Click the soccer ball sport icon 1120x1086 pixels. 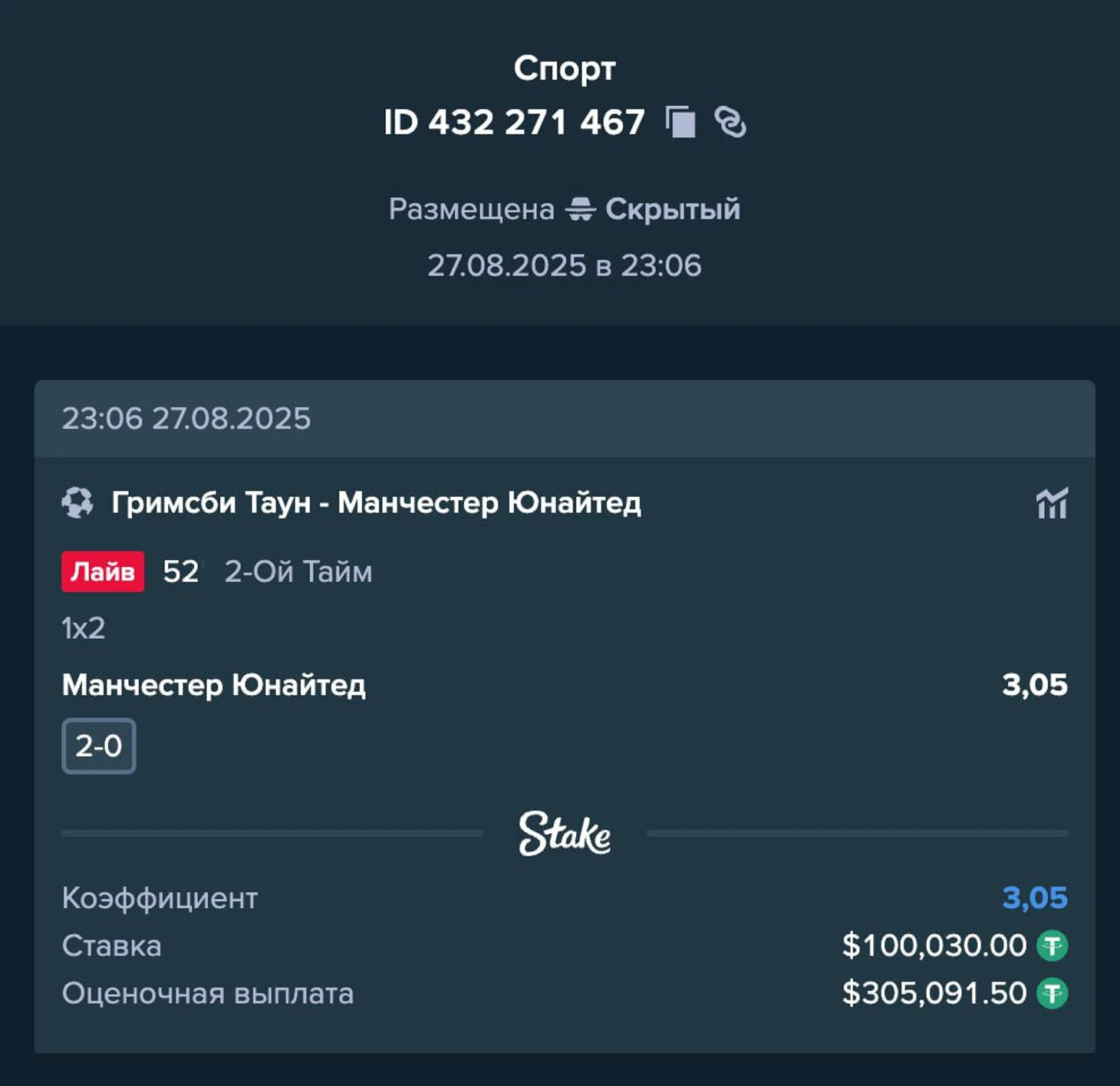pos(77,503)
